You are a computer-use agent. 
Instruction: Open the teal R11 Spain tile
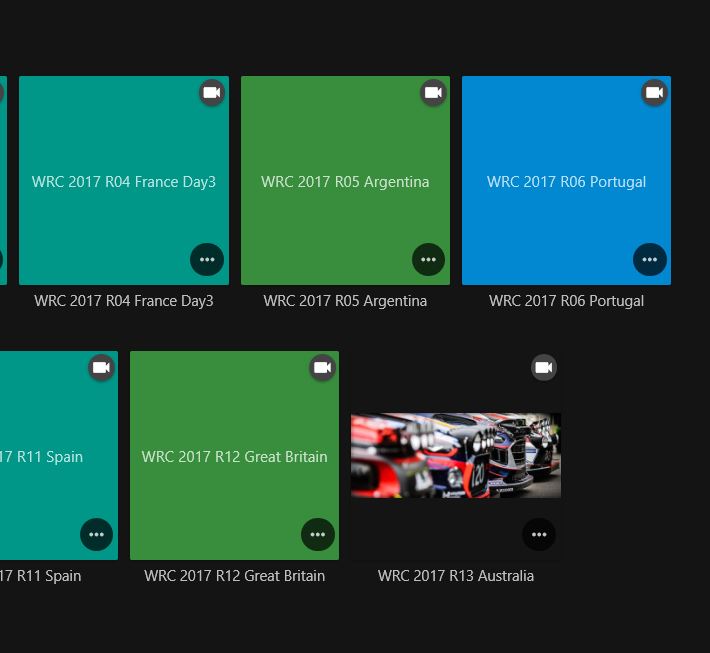pyautogui.click(x=59, y=456)
